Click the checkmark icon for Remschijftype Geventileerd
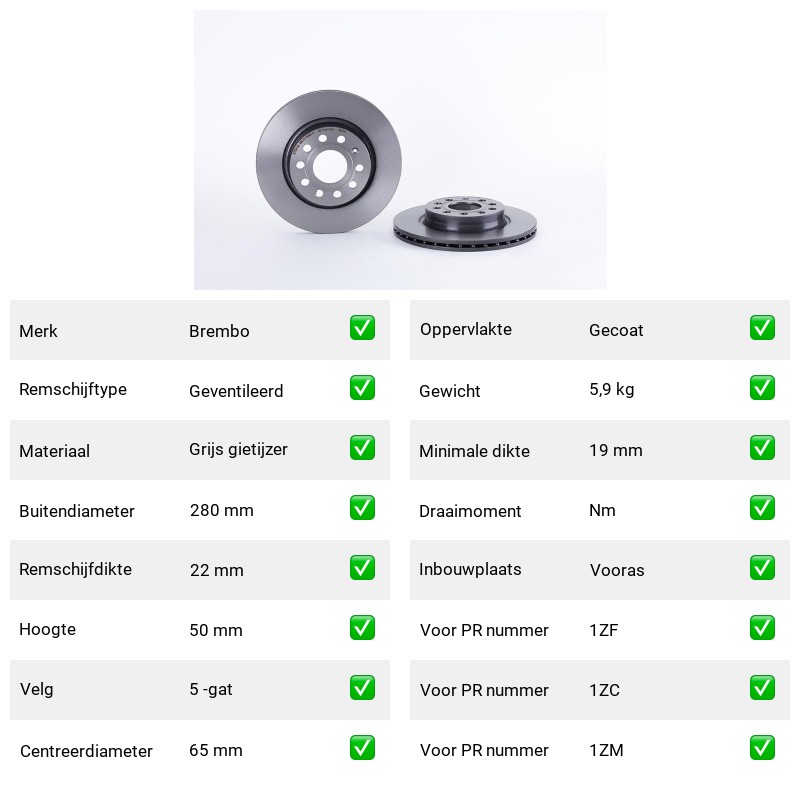This screenshot has width=800, height=800. pyautogui.click(x=362, y=388)
